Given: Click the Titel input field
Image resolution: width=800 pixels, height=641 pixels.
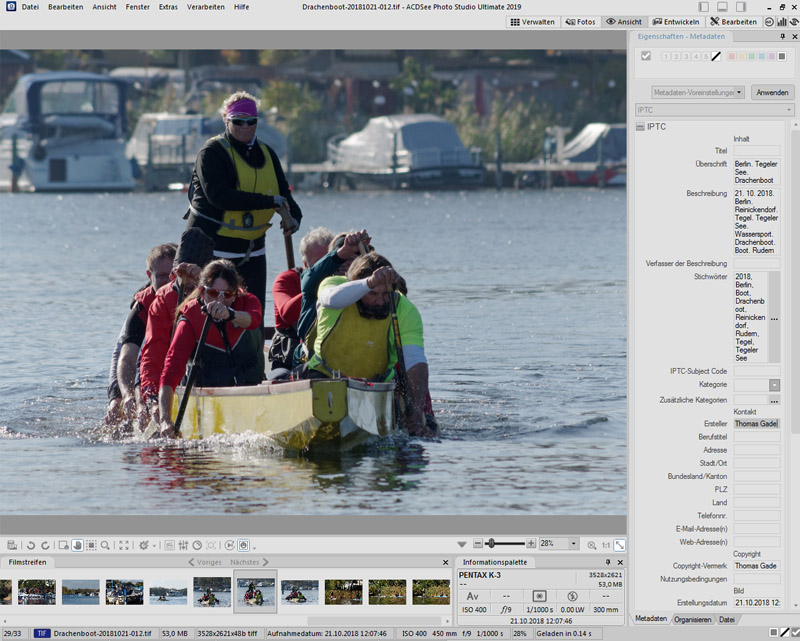Looking at the screenshot, I should pyautogui.click(x=757, y=150).
